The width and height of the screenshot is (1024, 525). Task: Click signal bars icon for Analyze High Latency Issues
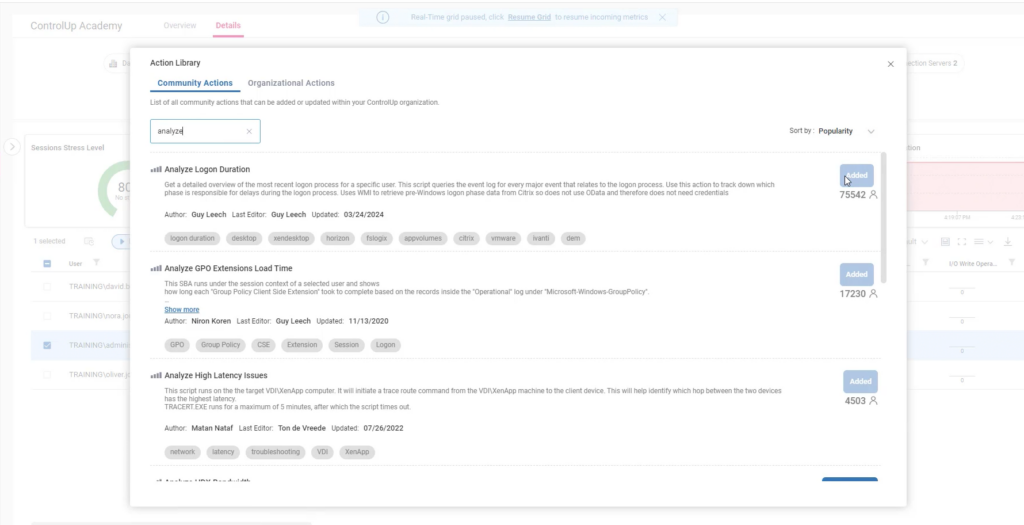156,376
